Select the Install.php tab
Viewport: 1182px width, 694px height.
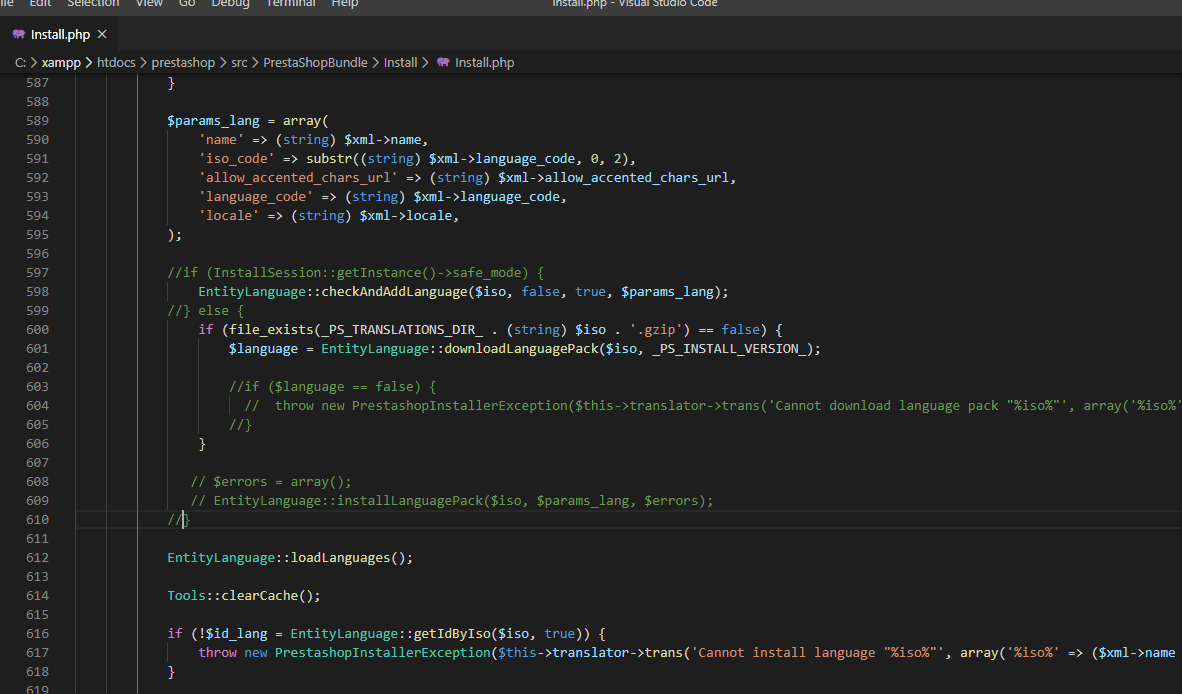[60, 34]
